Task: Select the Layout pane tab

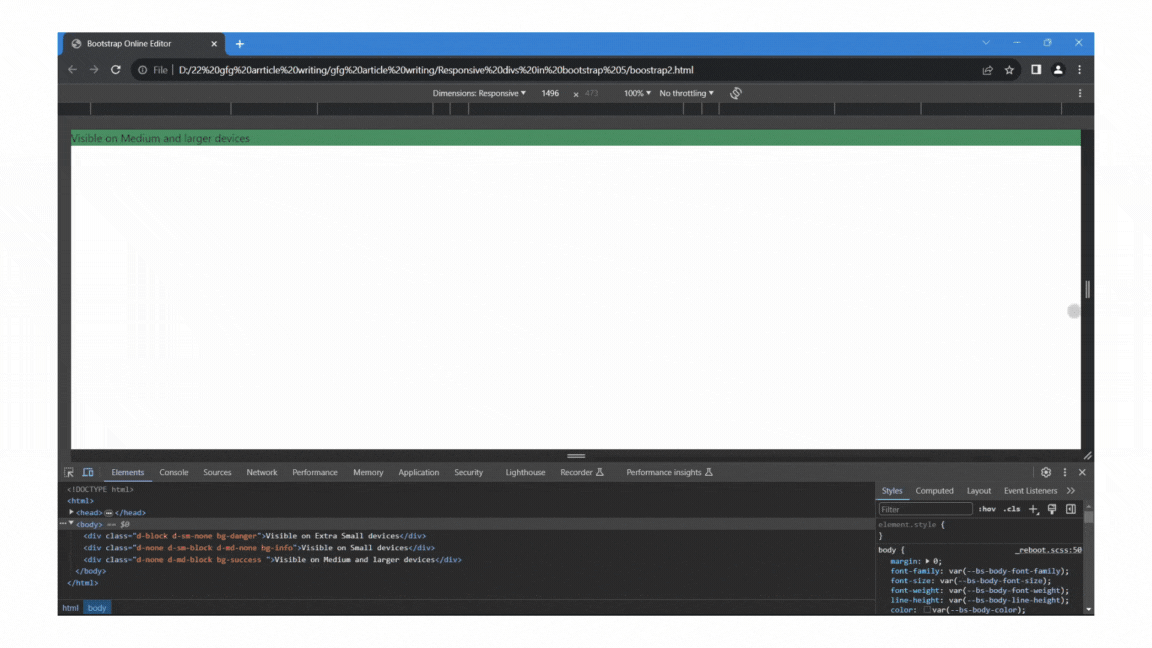Action: [979, 491]
